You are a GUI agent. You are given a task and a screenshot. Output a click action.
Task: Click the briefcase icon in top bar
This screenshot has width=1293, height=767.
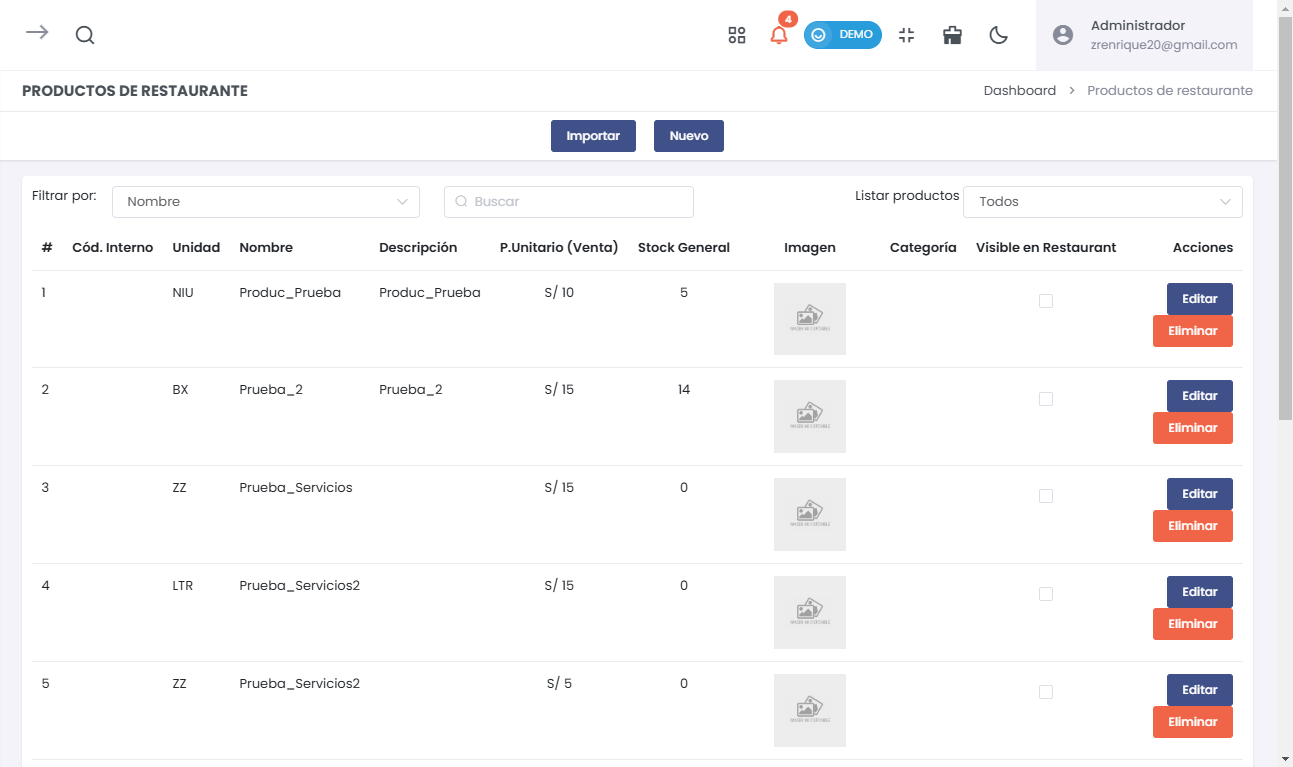[x=953, y=35]
